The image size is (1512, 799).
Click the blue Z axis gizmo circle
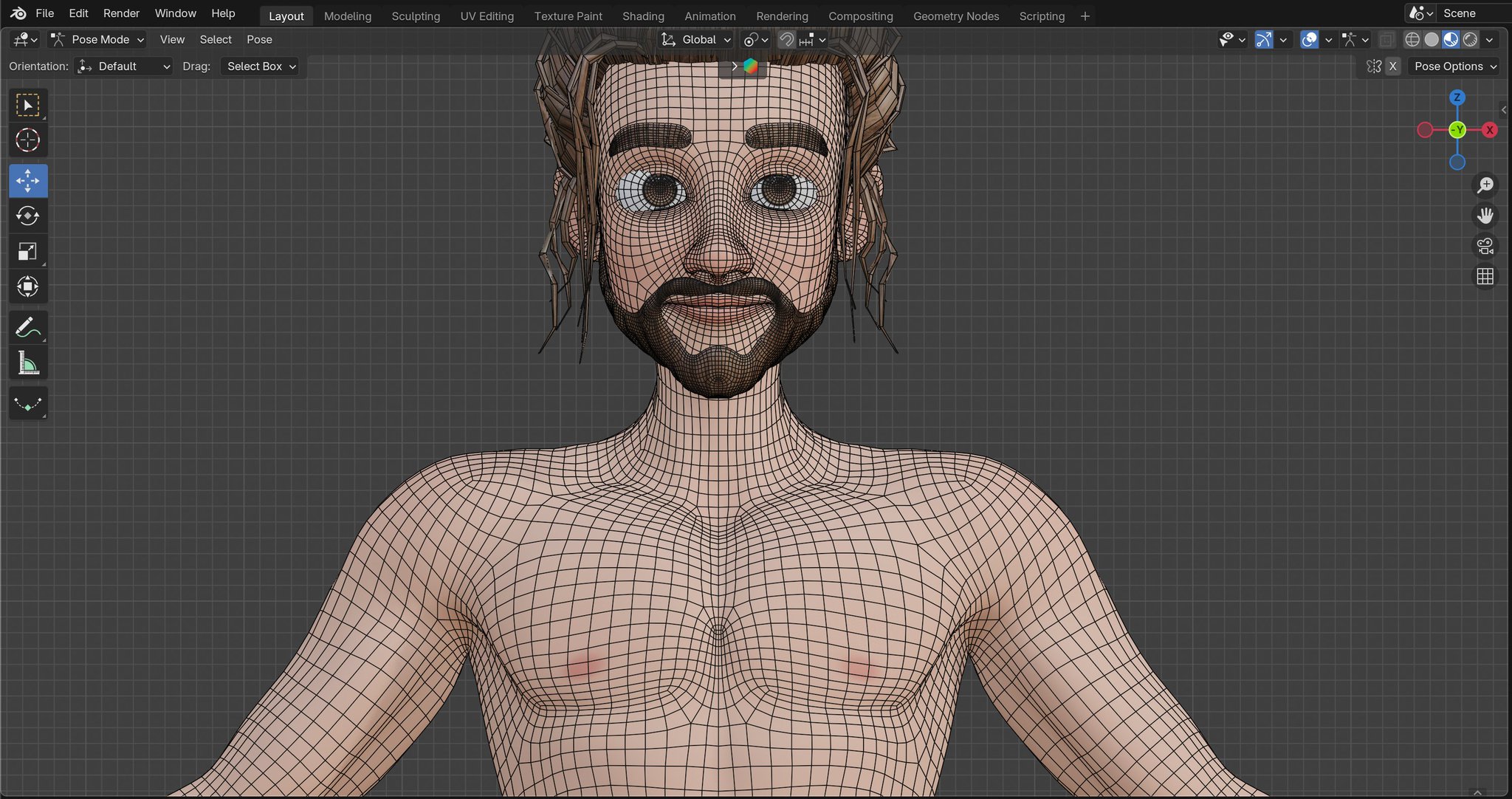(1457, 97)
